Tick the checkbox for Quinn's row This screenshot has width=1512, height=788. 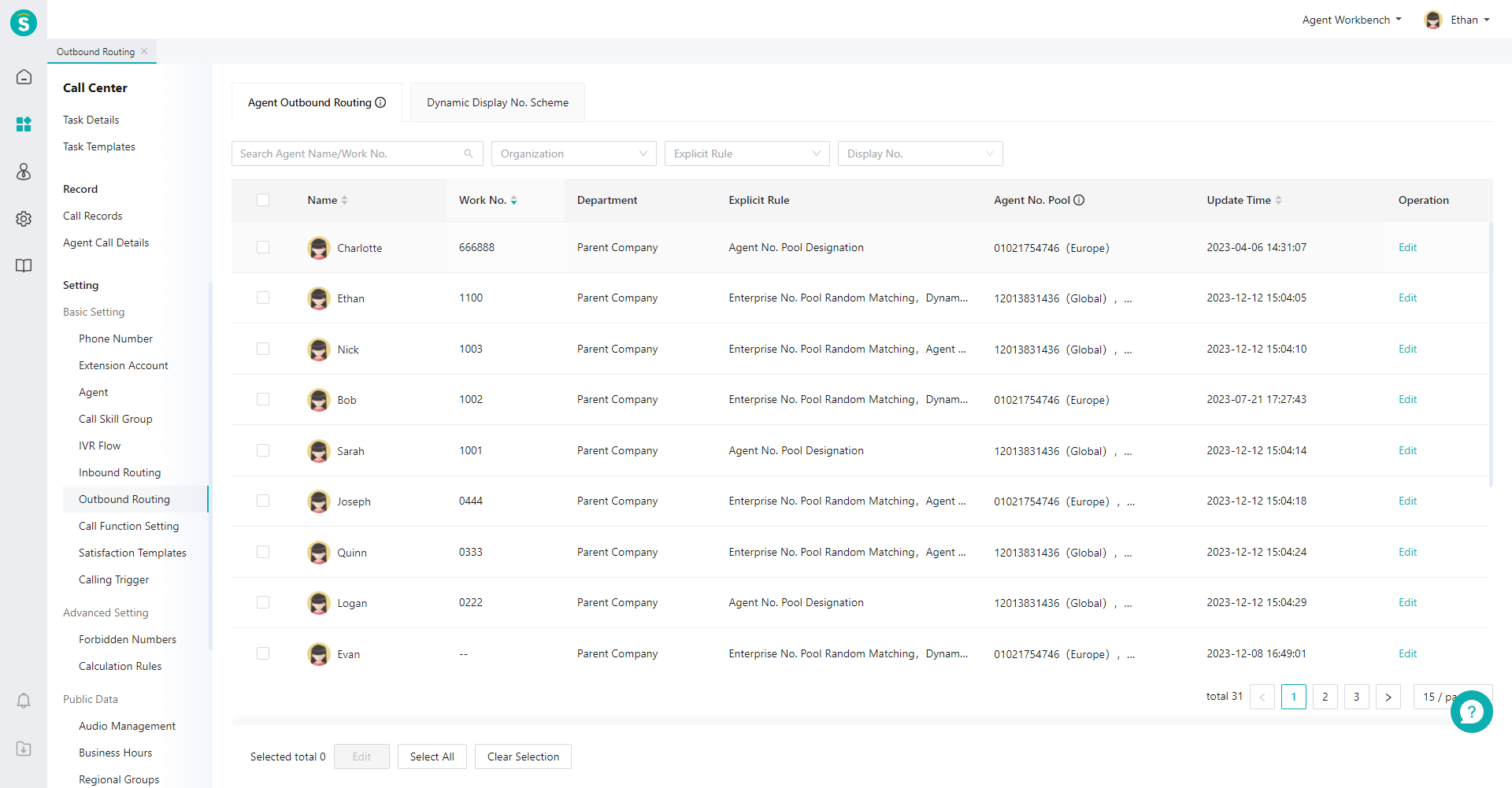point(263,552)
